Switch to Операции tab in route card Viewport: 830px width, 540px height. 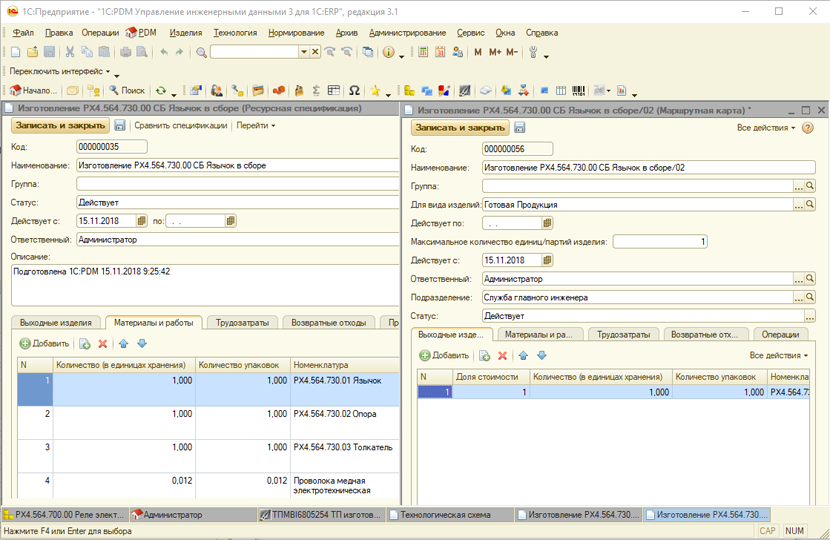780,335
